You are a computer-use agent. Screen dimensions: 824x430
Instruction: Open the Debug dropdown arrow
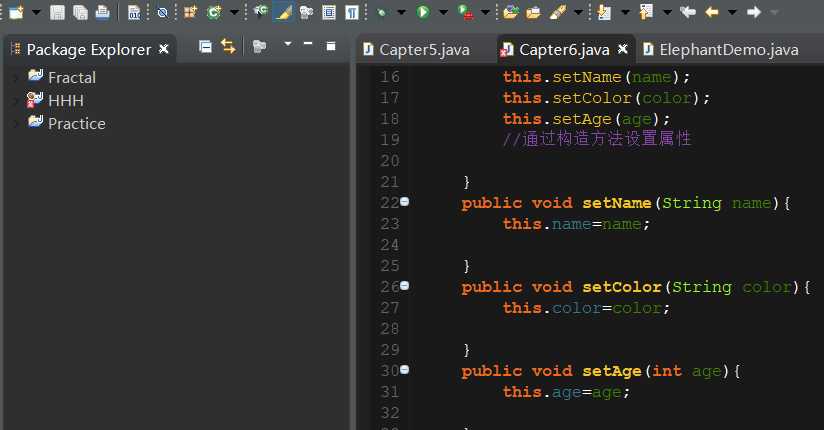[x=401, y=12]
